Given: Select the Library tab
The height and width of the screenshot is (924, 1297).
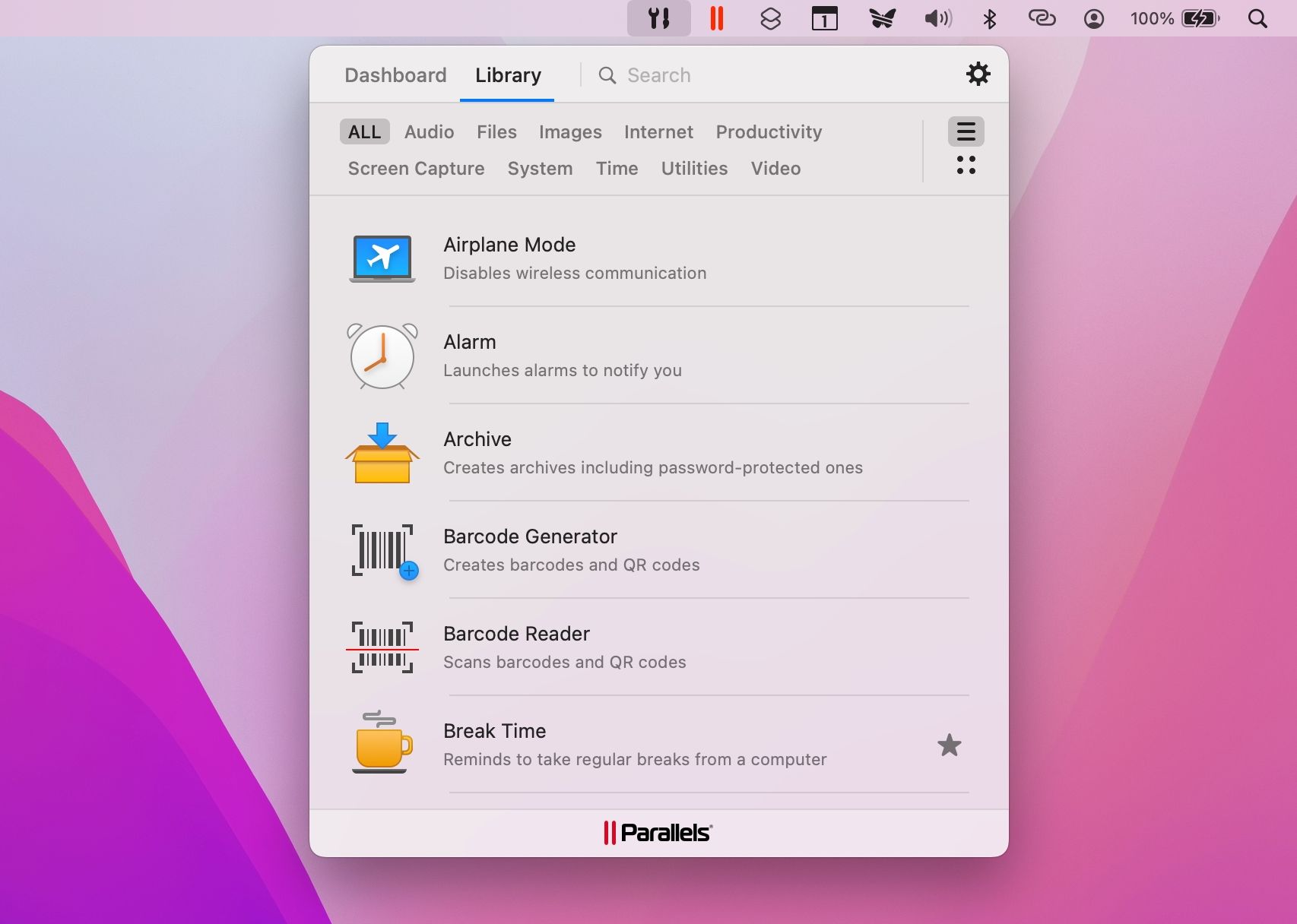Looking at the screenshot, I should (508, 74).
